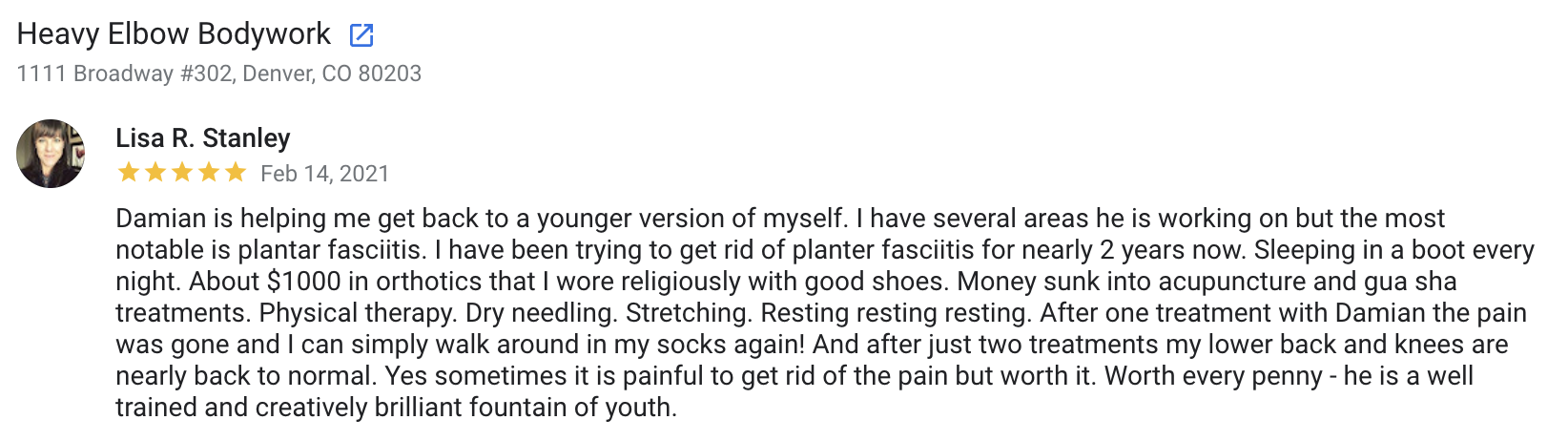Click the first gold star in rating
Screen dimensions: 1568x441
[128, 173]
